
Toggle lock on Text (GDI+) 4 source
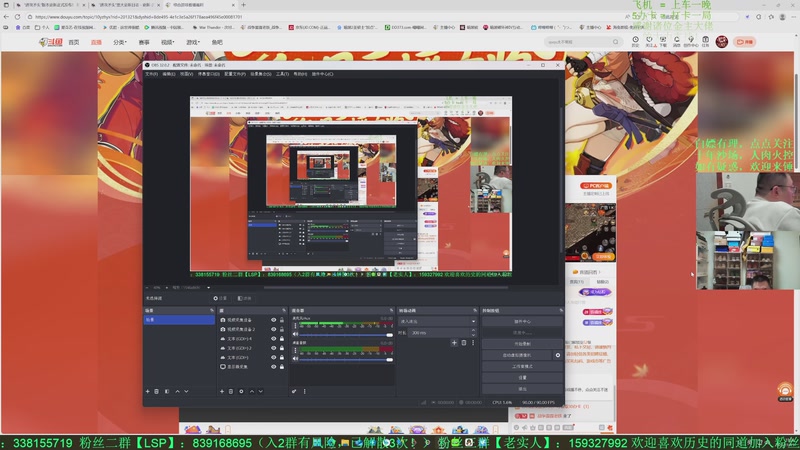(x=282, y=339)
